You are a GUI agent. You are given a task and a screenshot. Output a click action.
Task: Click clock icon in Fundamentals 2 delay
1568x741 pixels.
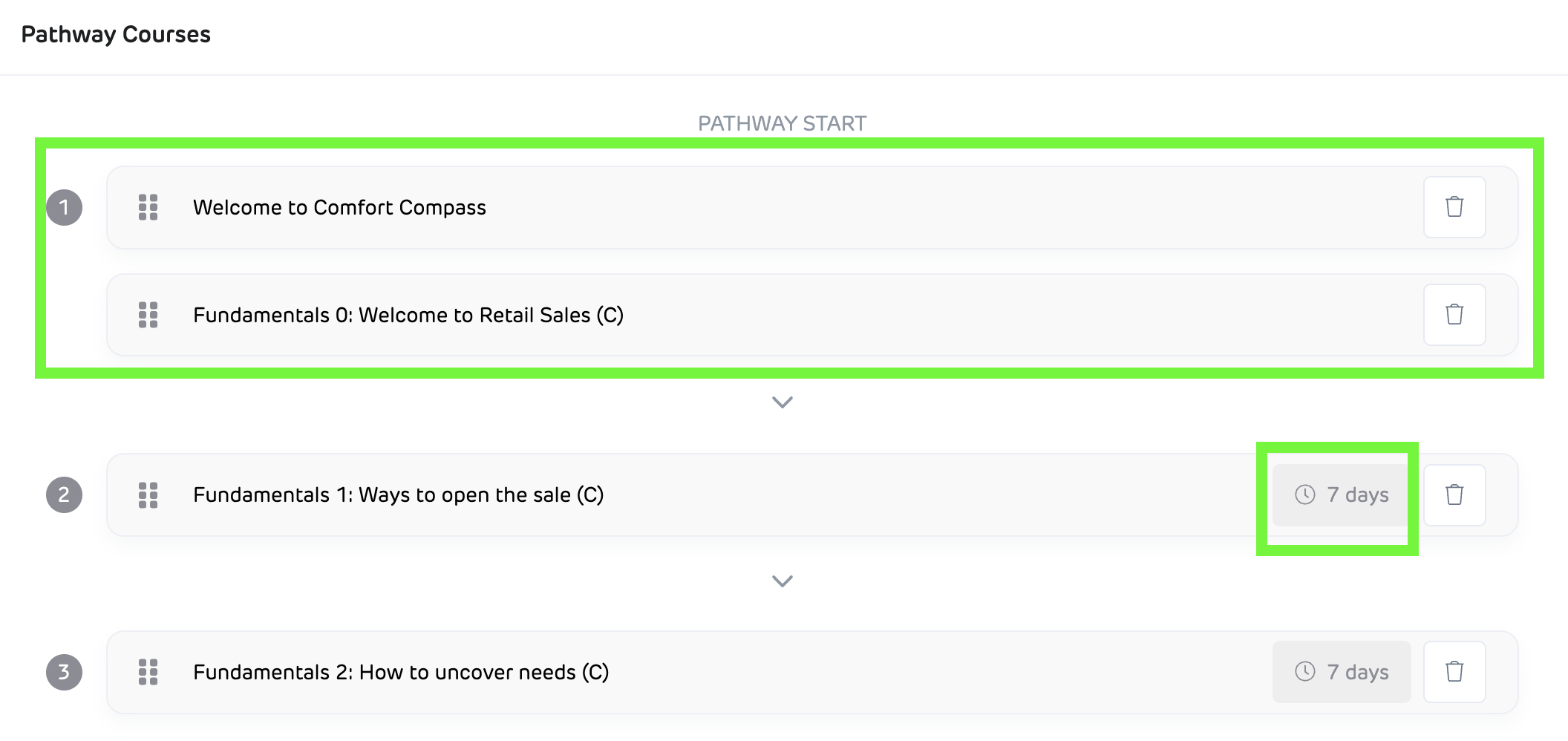point(1305,672)
